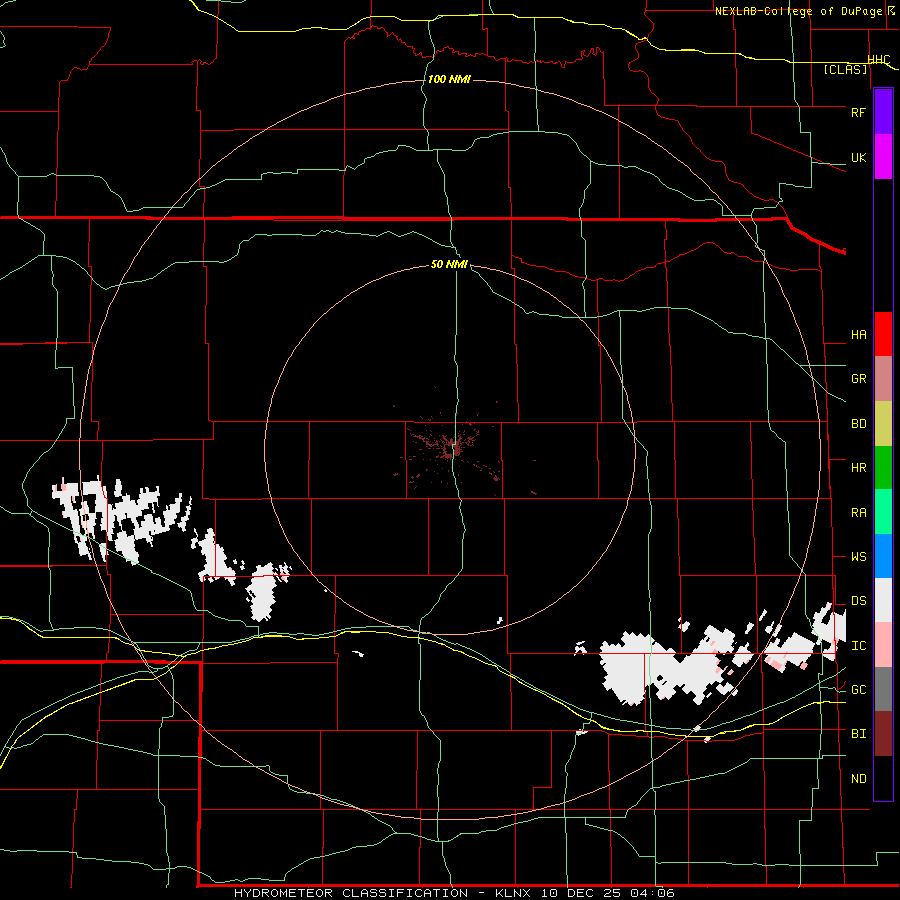Click the BI dark red legend swatch
The width and height of the screenshot is (900, 900).
[x=883, y=734]
